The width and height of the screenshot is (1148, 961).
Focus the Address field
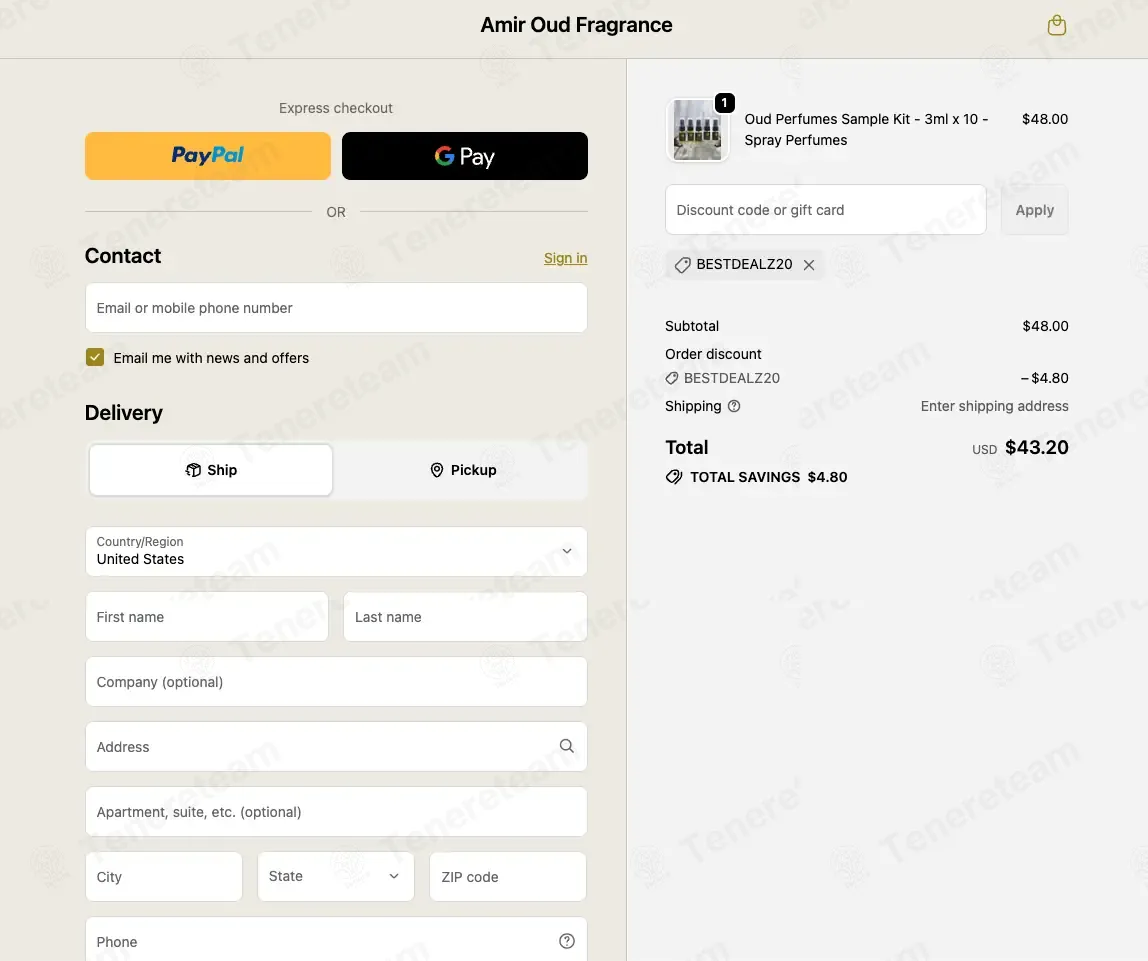point(336,747)
